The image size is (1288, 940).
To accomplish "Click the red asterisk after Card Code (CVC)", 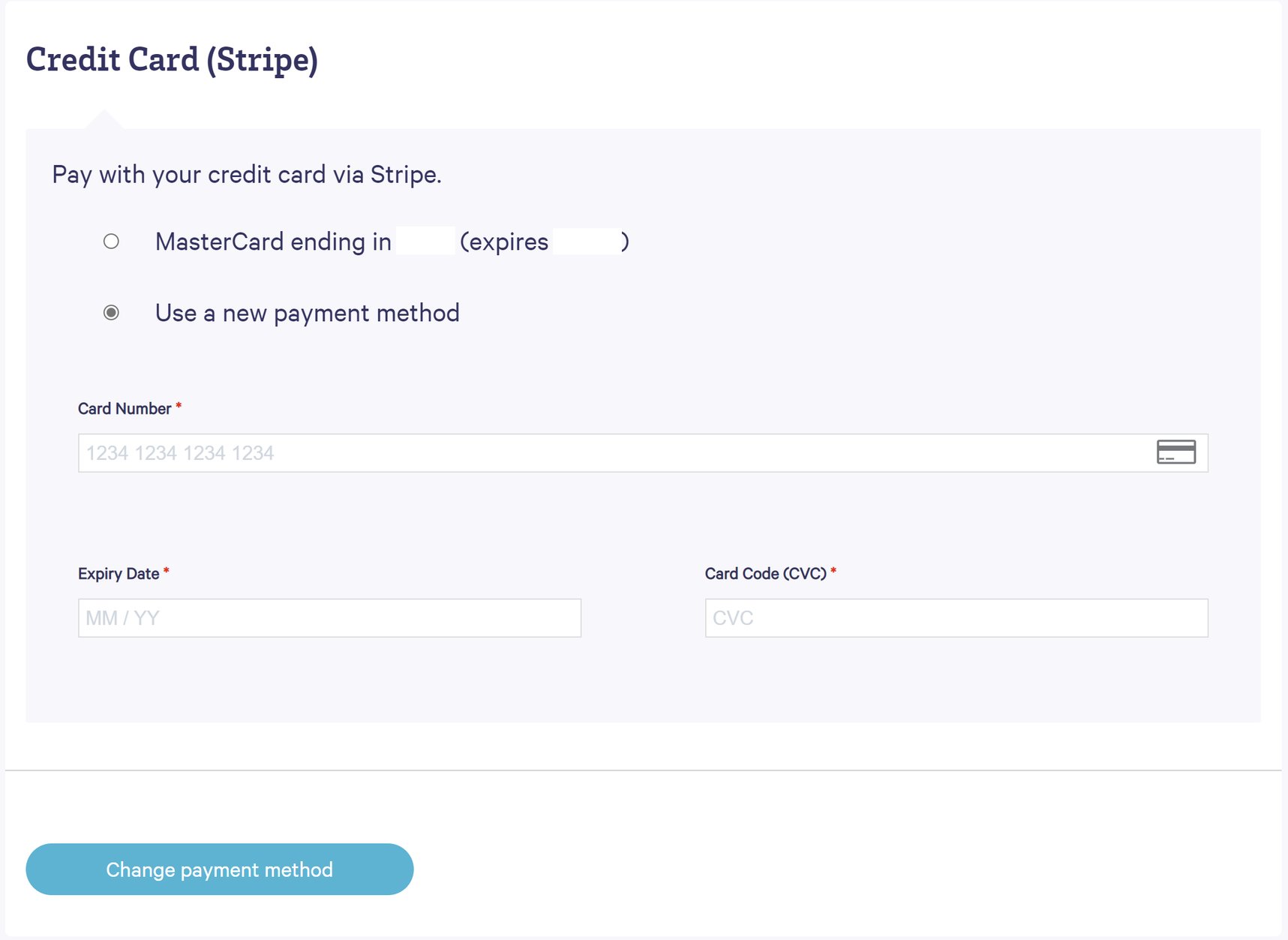I will (833, 572).
